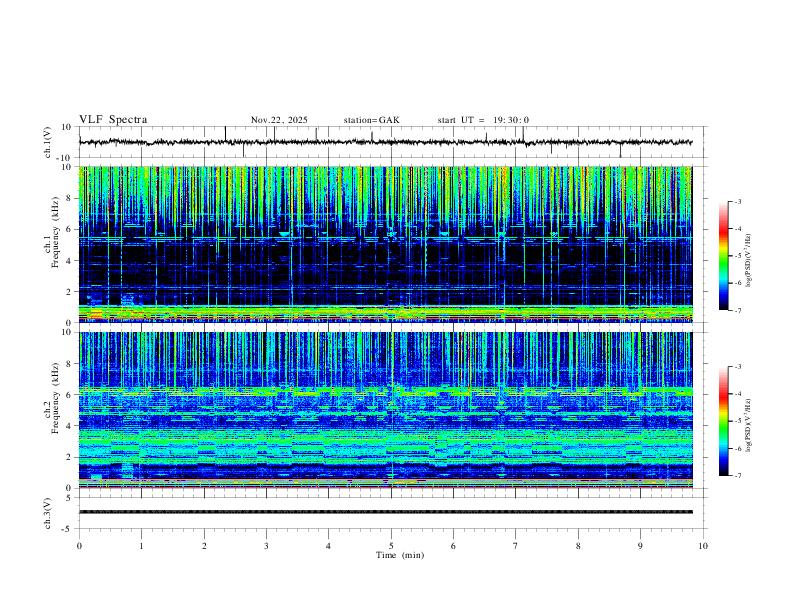792x612 pixels.
Task: Select the "start UT = 19:30:0" header text
Action: point(483,120)
